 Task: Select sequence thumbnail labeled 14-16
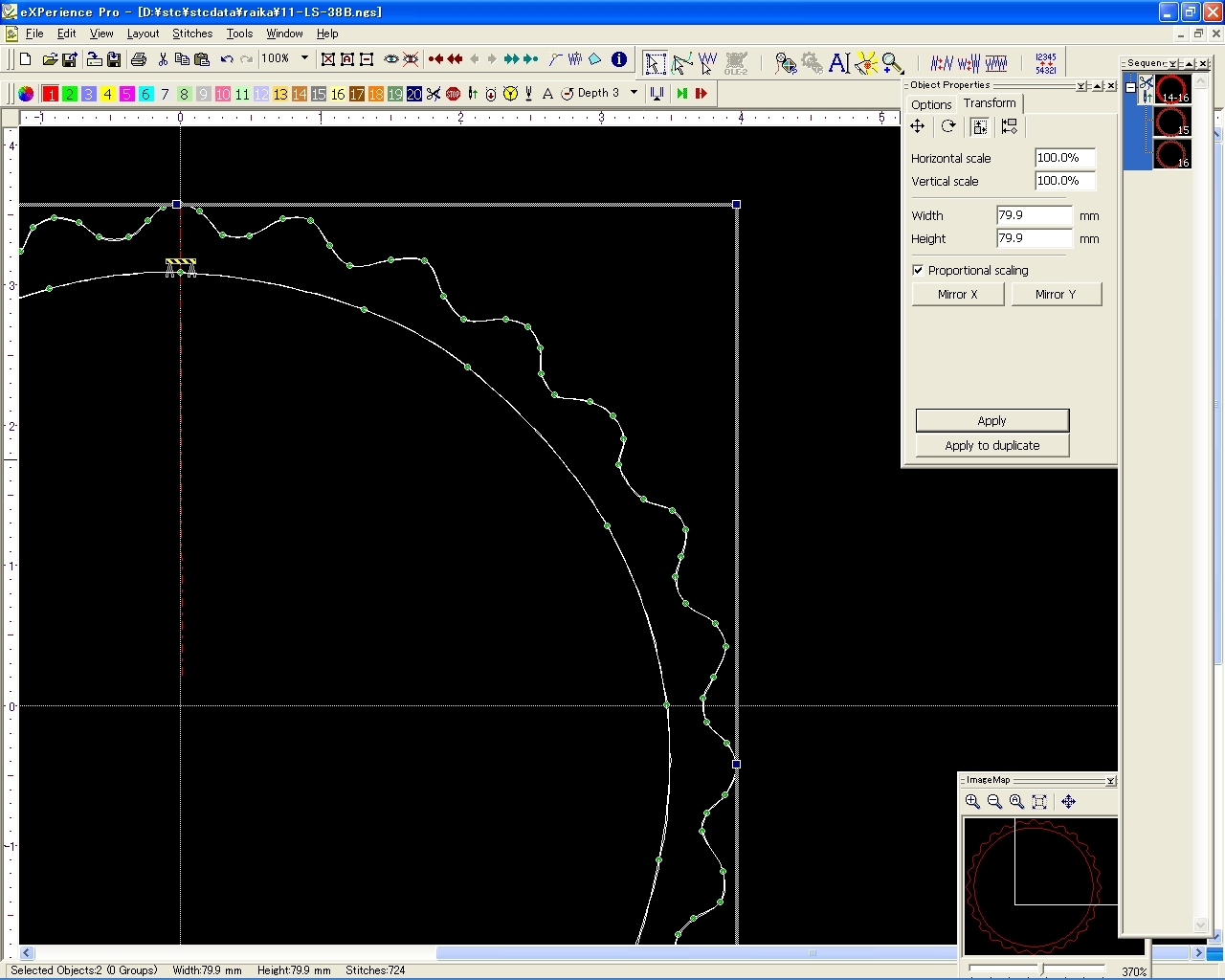[x=1171, y=89]
